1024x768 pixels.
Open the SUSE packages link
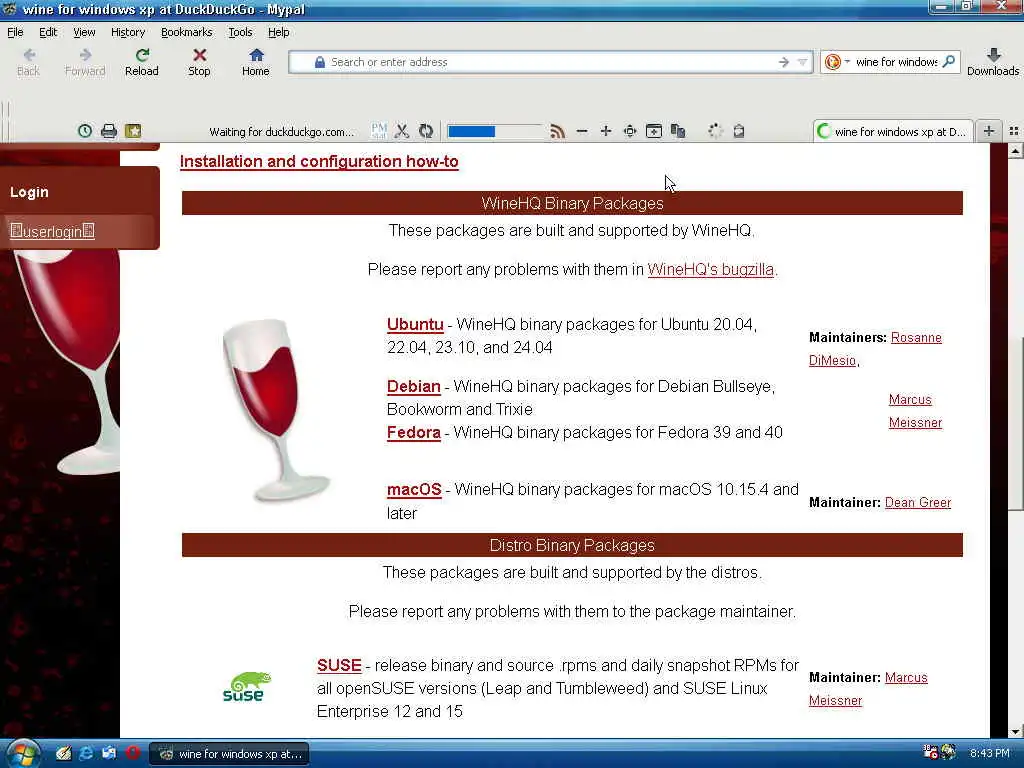point(339,665)
